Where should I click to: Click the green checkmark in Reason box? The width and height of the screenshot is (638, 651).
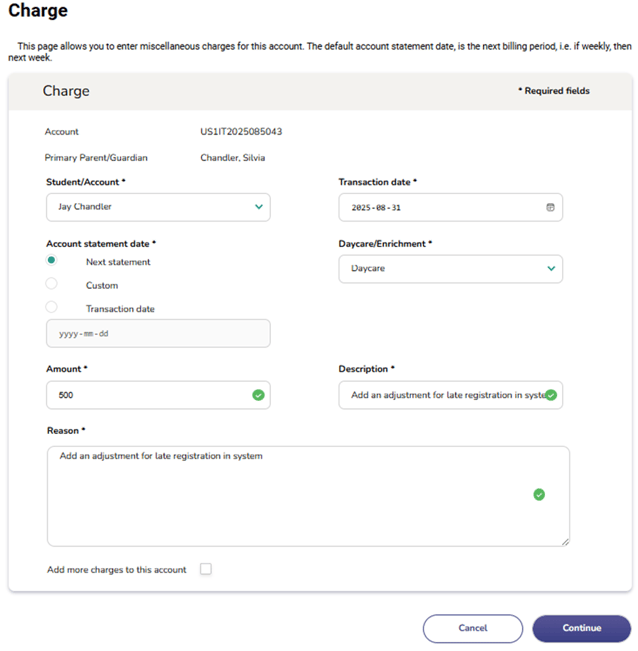point(539,494)
